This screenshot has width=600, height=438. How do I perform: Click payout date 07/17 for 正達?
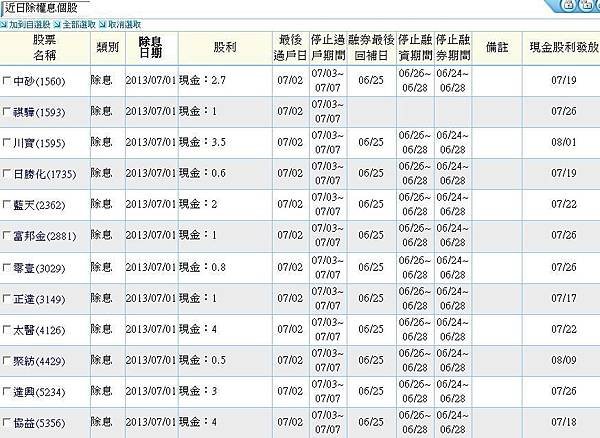(x=564, y=298)
